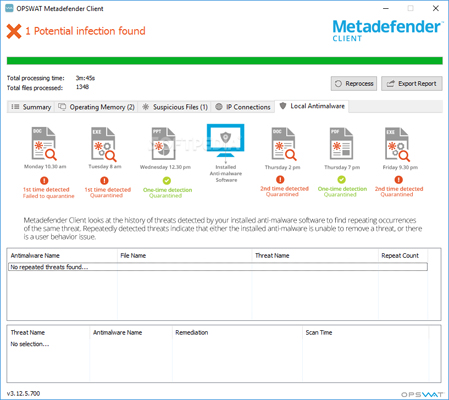Switch to Operating Memory (2) tab
449x400 pixels.
coord(96,107)
